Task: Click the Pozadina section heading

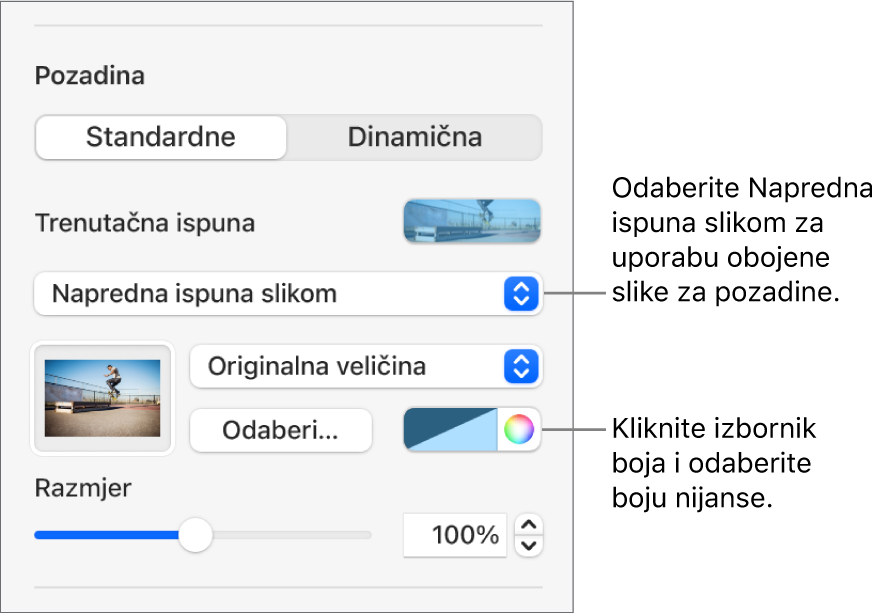Action: (x=89, y=76)
